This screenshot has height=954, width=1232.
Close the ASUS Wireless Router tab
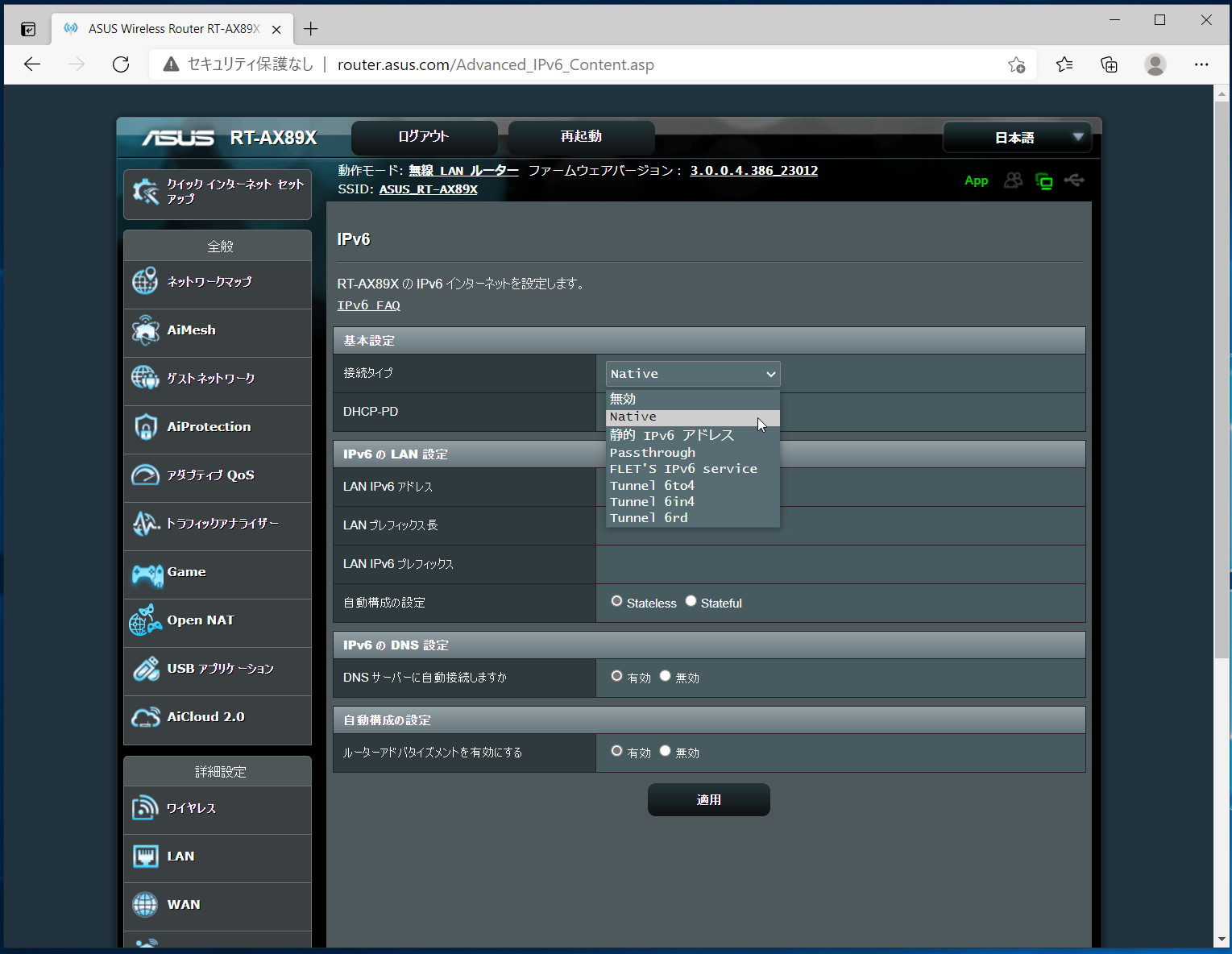[x=276, y=29]
